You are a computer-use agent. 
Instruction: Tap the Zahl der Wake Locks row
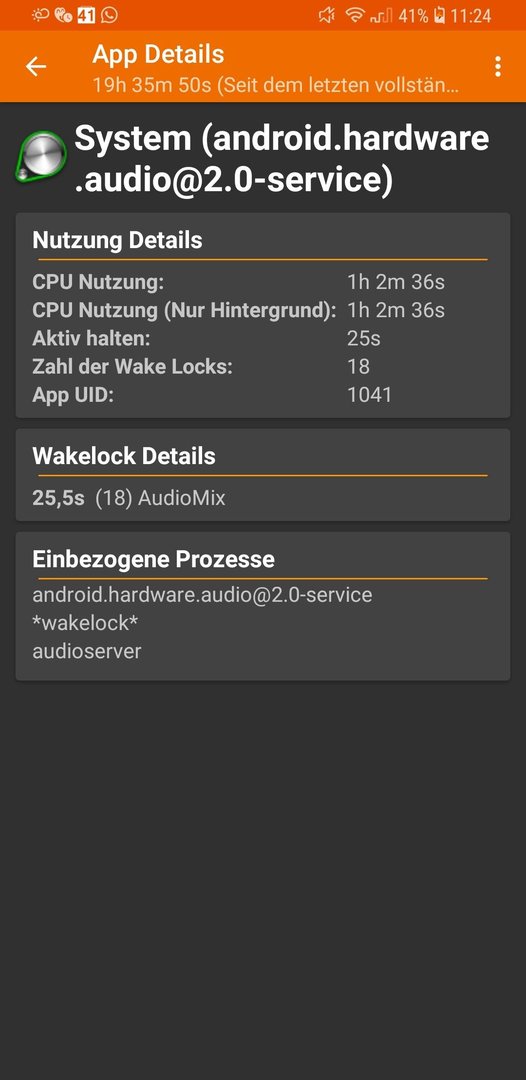tap(263, 366)
